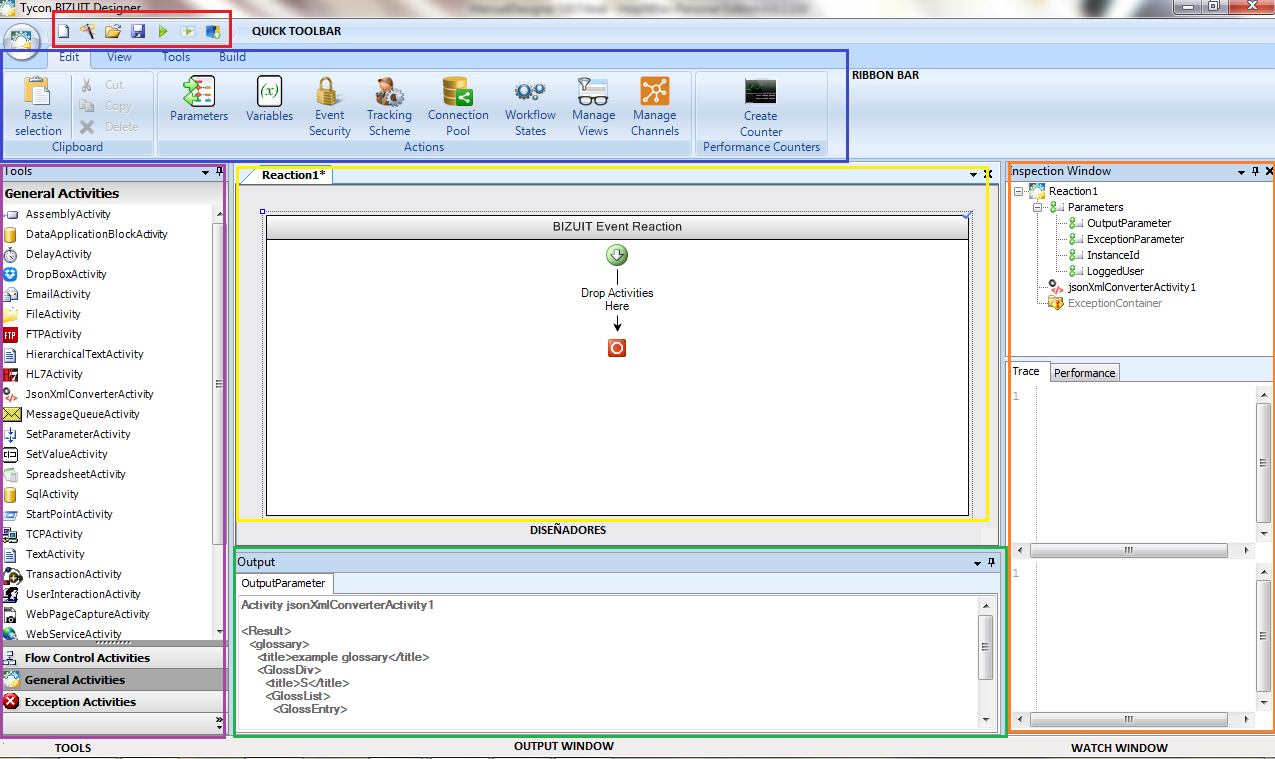Open Manage Views

(x=594, y=107)
